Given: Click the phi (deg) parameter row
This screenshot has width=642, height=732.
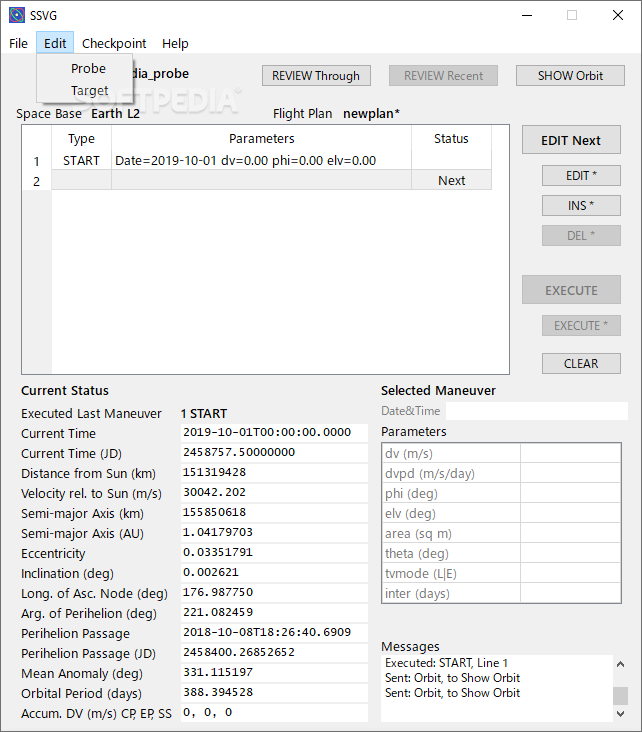Looking at the screenshot, I should tap(501, 493).
